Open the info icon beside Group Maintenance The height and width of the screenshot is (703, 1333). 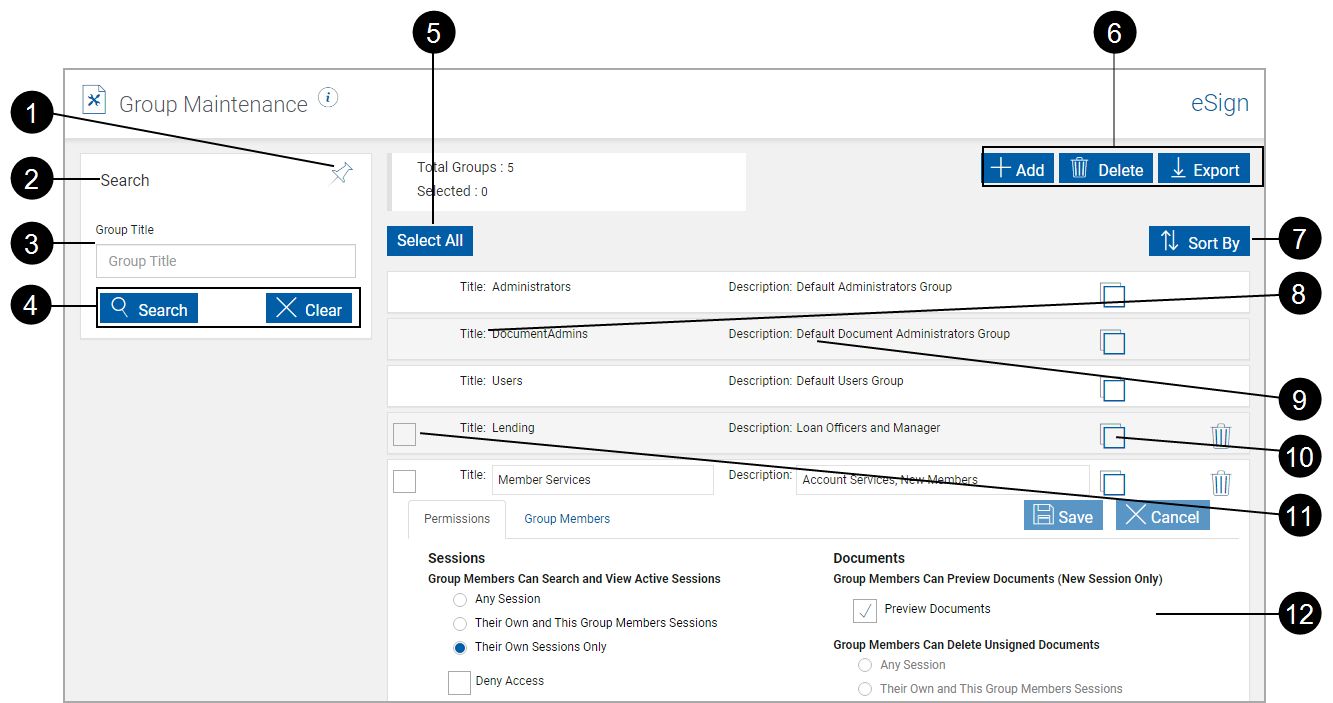pyautogui.click(x=328, y=97)
